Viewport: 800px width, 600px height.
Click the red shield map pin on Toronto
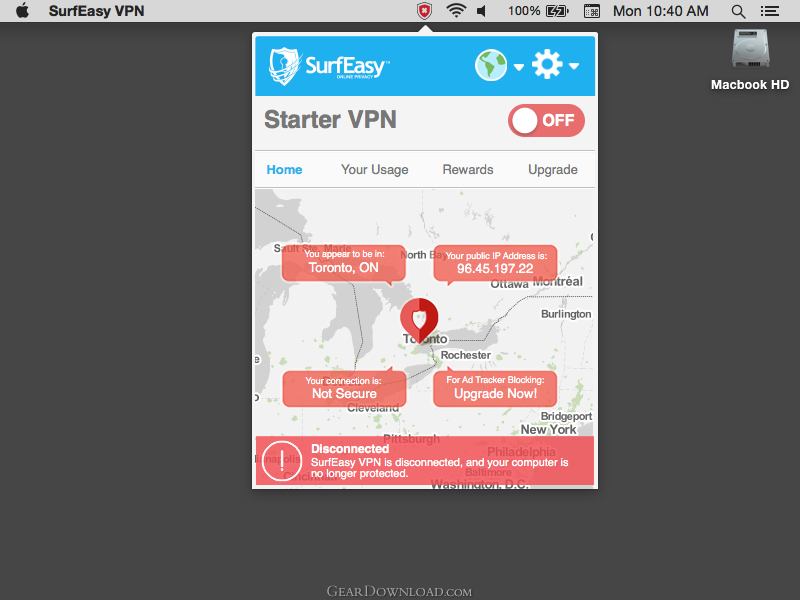(419, 320)
